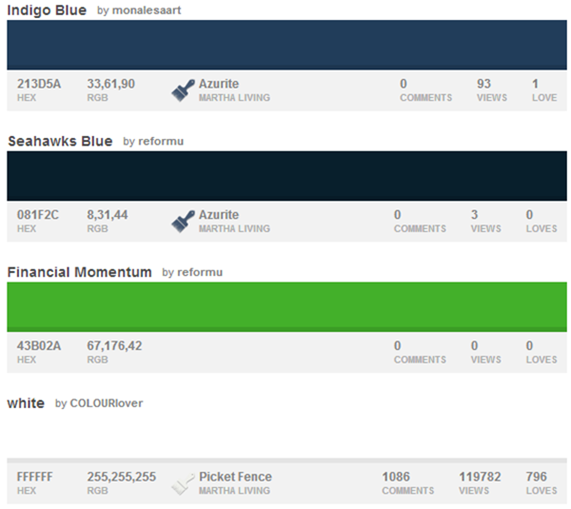This screenshot has height=509, width=571.
Task: Click the Picket Fence paintbrush icon
Action: pos(183,484)
